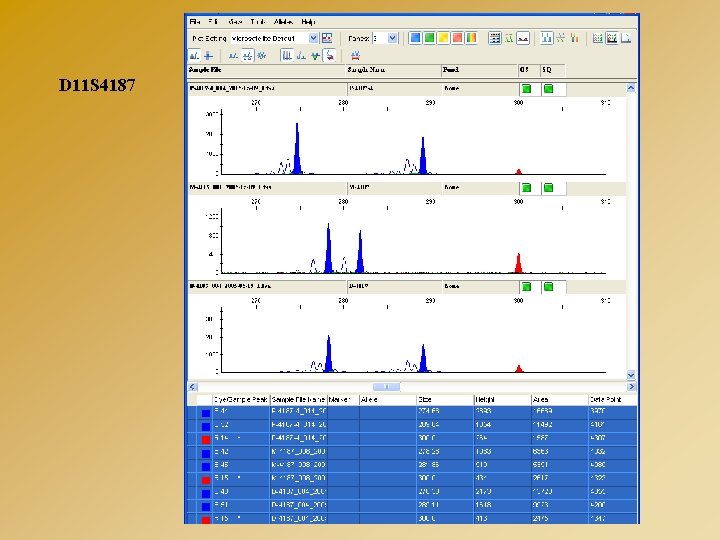
Task: Click the first blue peak in the bottom plot
Action: coord(328,354)
